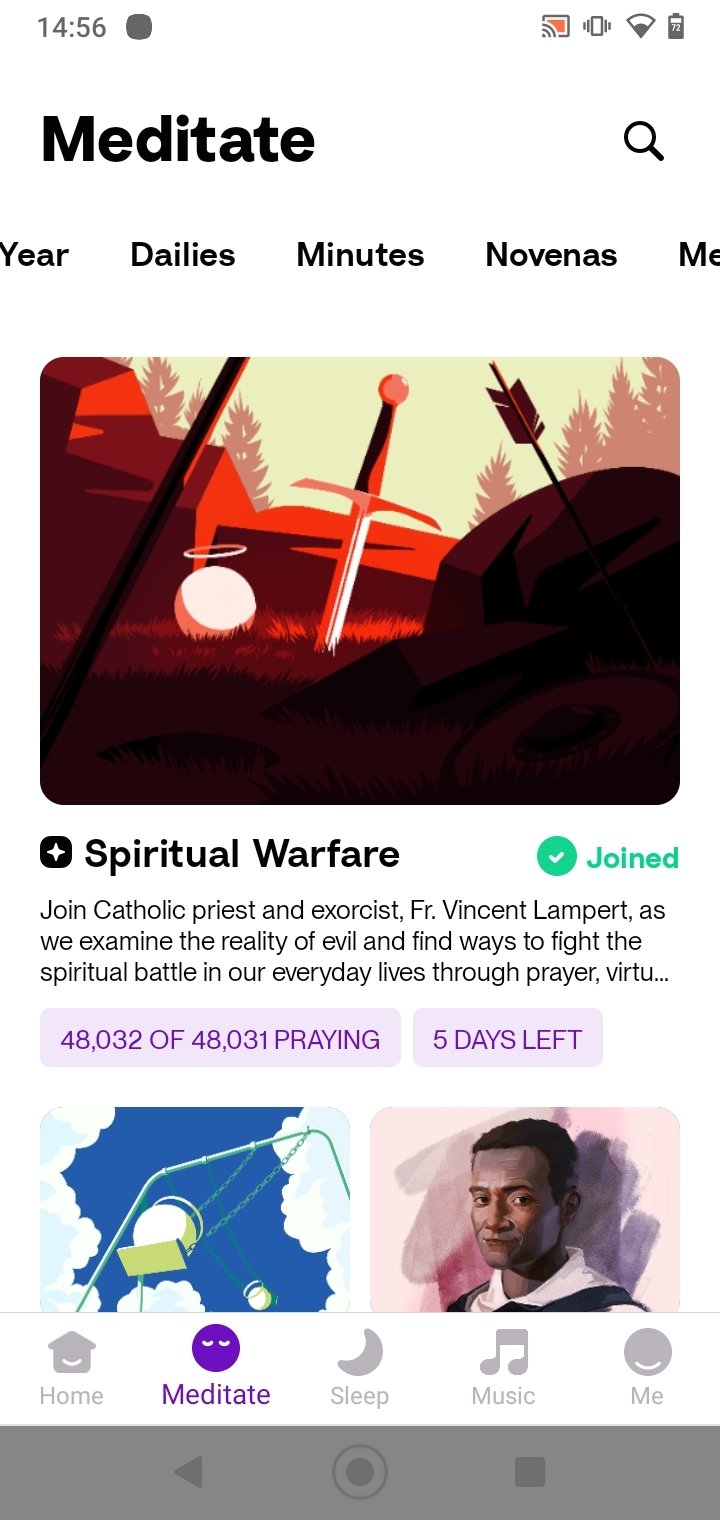Open the Sleep moon icon
Image resolution: width=720 pixels, height=1520 pixels.
click(359, 1352)
